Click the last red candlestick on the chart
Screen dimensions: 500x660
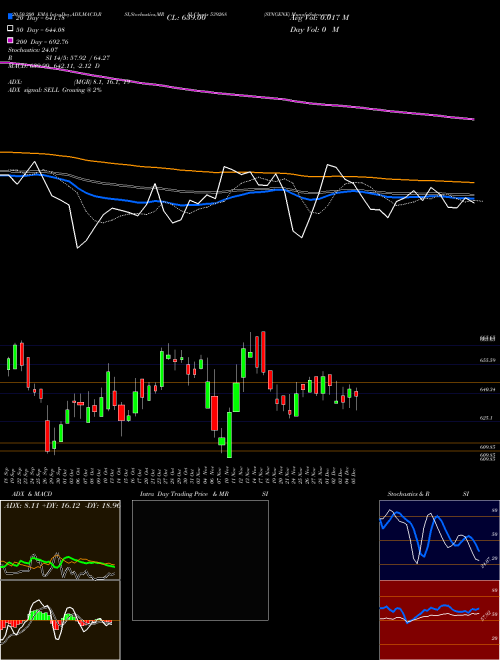click(x=356, y=394)
